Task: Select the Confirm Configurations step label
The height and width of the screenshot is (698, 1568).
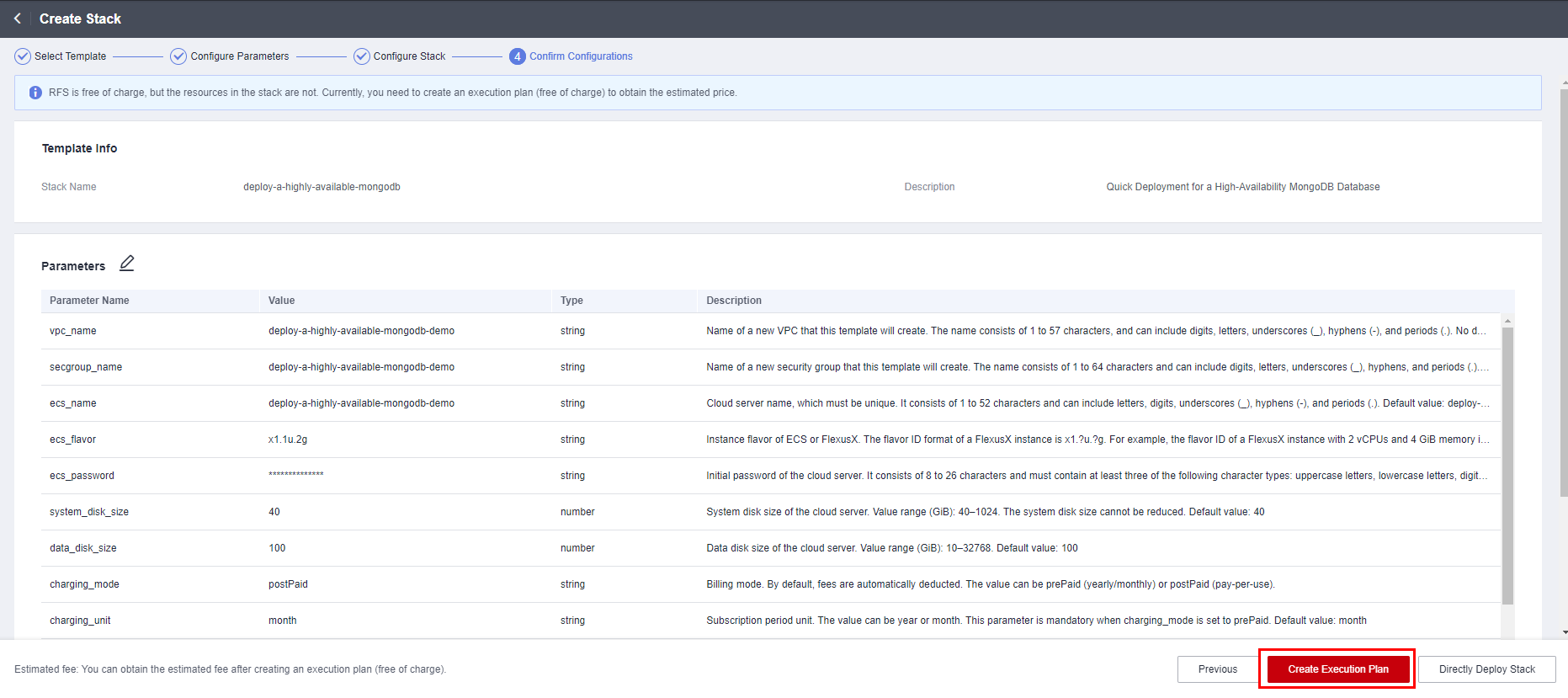Action: (581, 56)
